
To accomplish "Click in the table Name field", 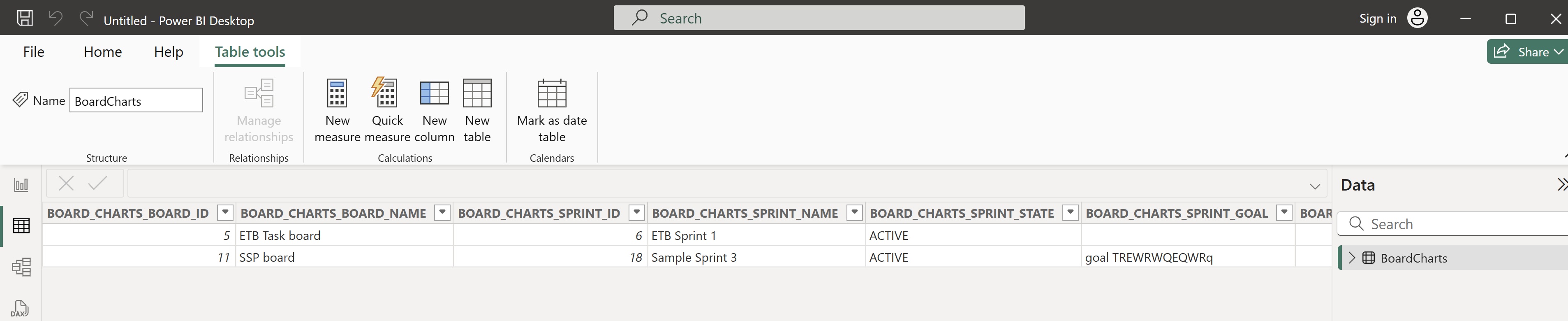I will pos(136,100).
